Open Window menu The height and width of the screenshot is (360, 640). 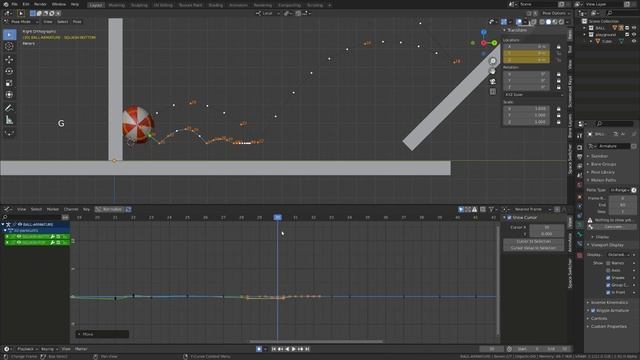click(x=59, y=4)
